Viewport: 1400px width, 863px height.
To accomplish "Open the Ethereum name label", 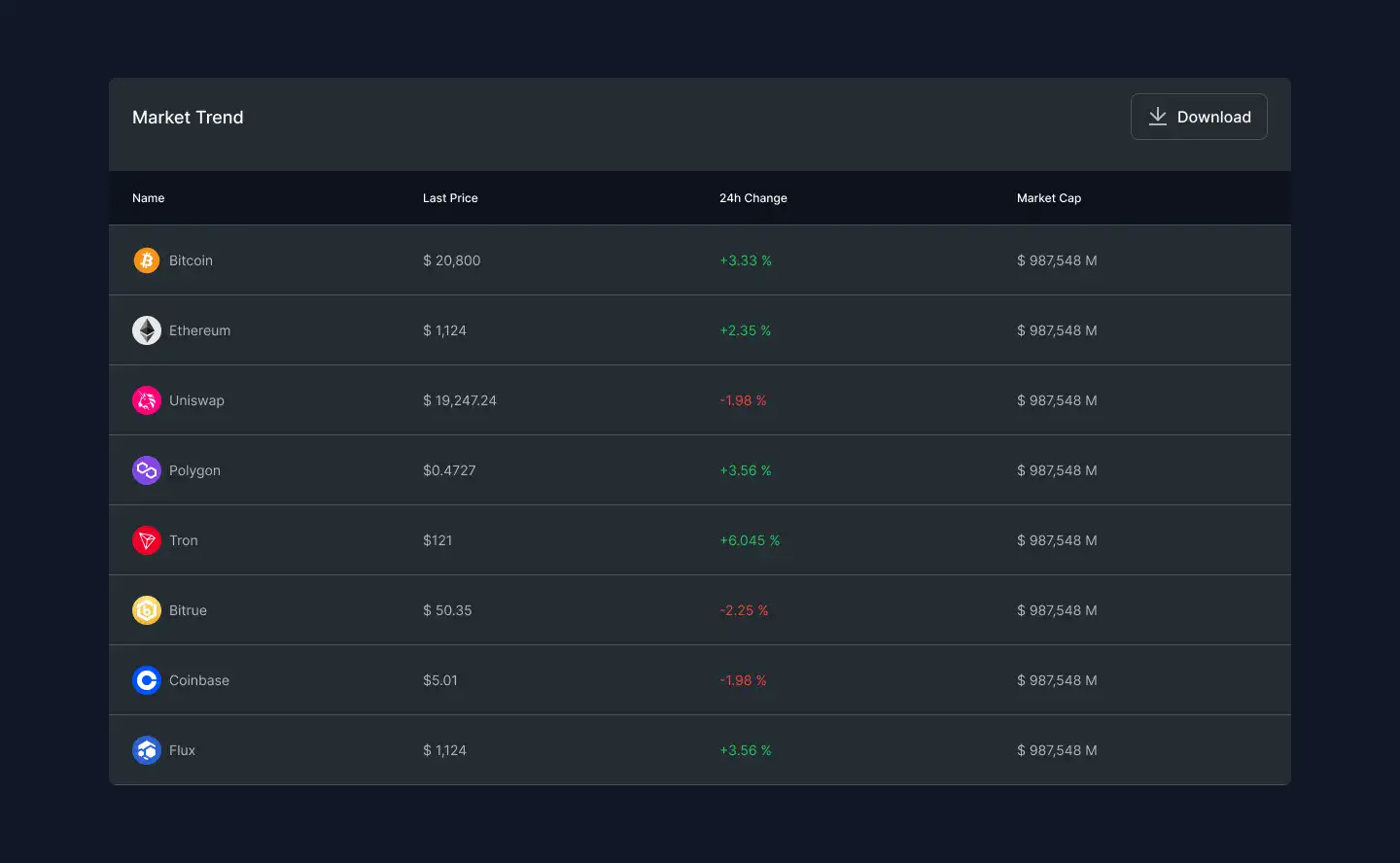I will [200, 330].
